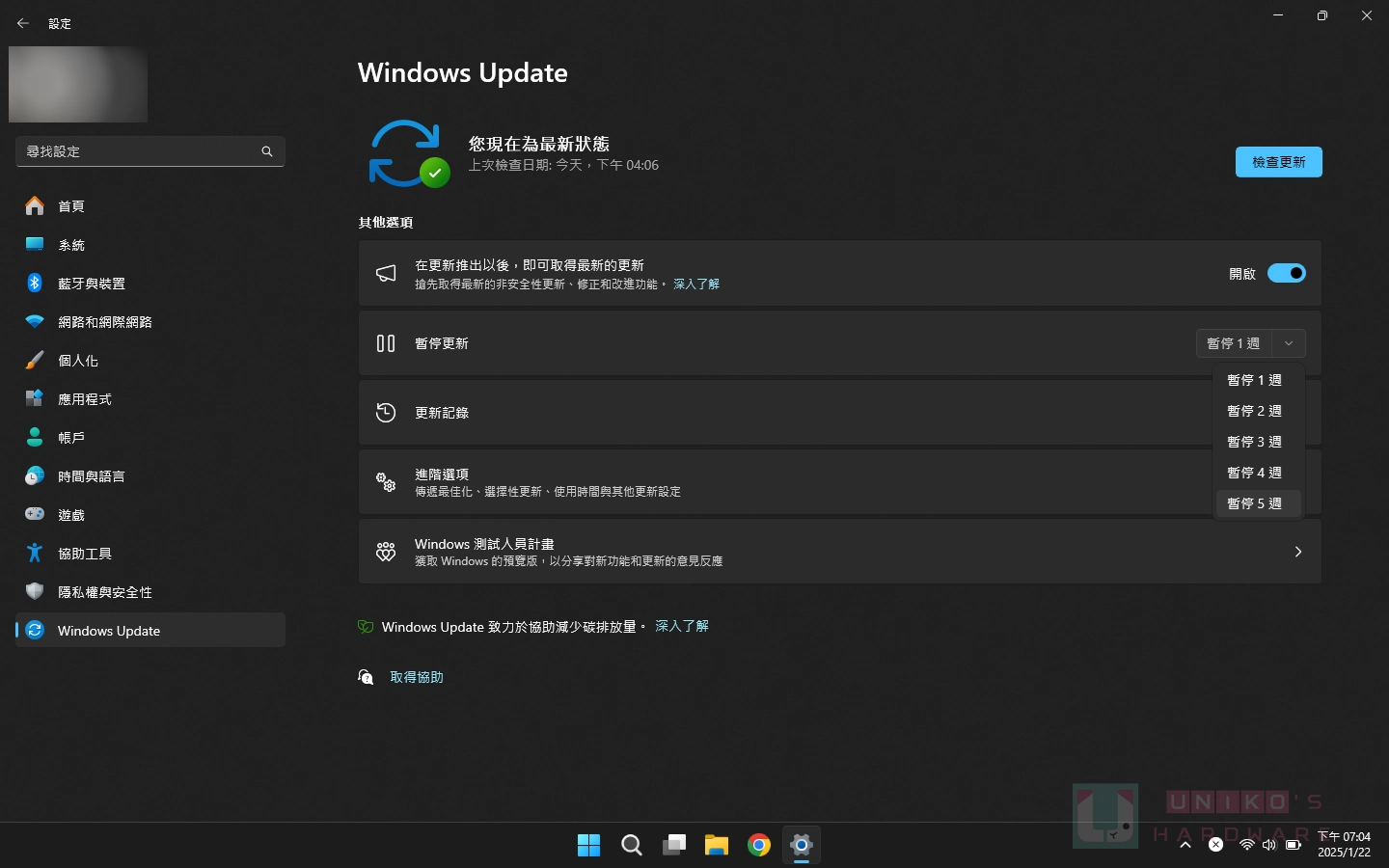Click the Windows Update page heading
The image size is (1389, 868).
(x=463, y=73)
